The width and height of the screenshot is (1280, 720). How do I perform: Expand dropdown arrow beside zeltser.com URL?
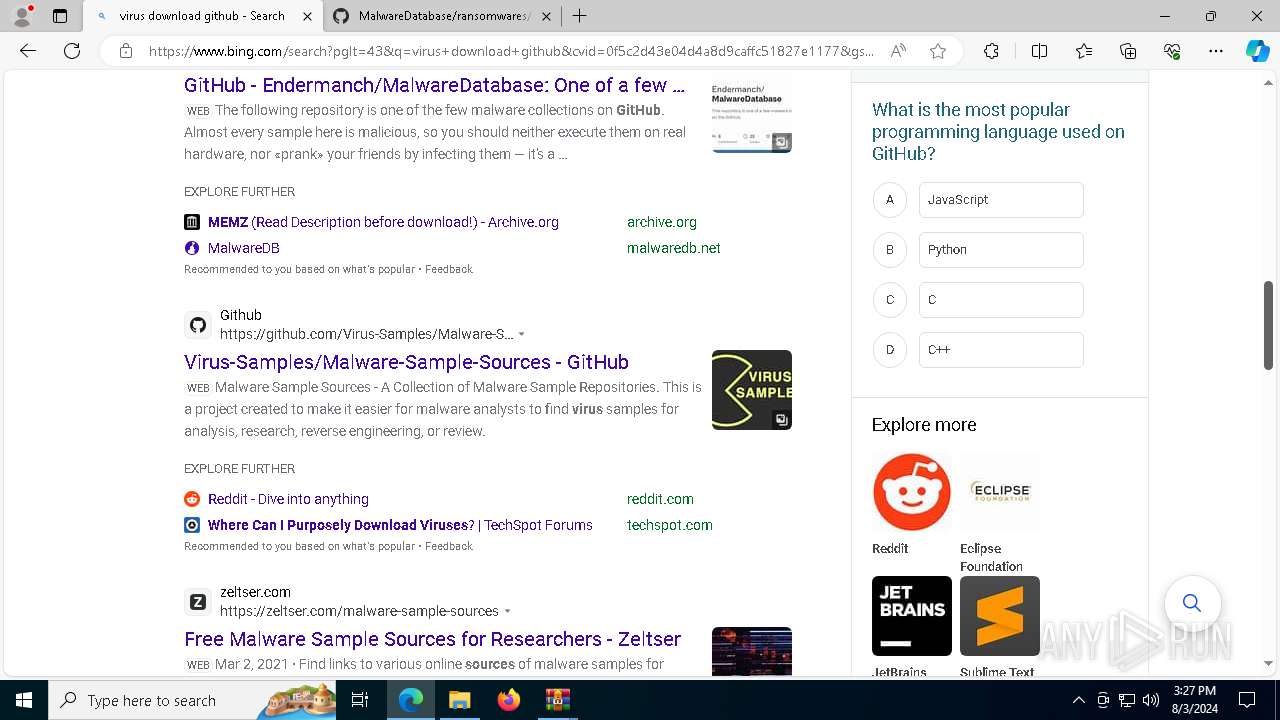click(508, 611)
